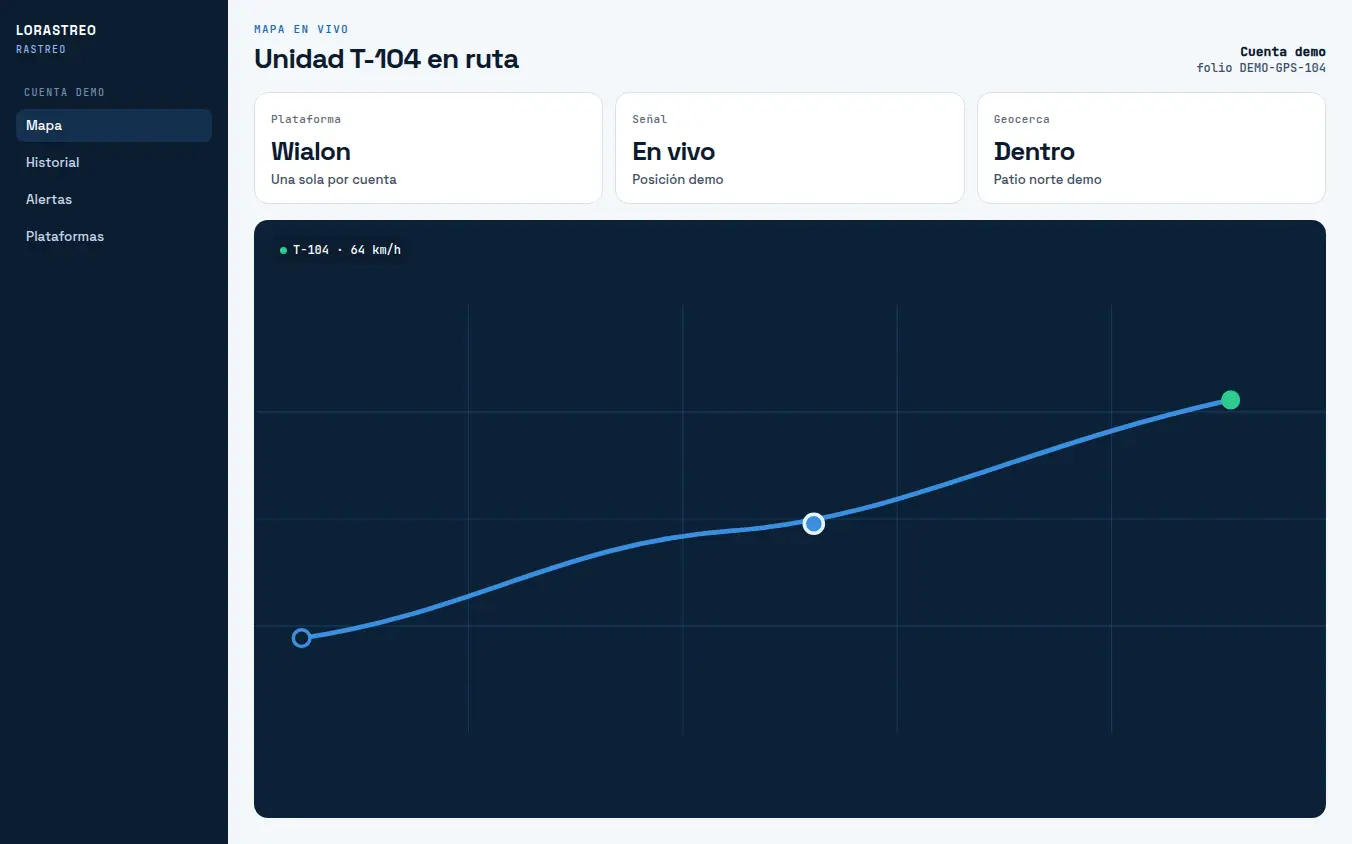Open the Plataforma Wialon card
The height and width of the screenshot is (844, 1352).
point(428,148)
